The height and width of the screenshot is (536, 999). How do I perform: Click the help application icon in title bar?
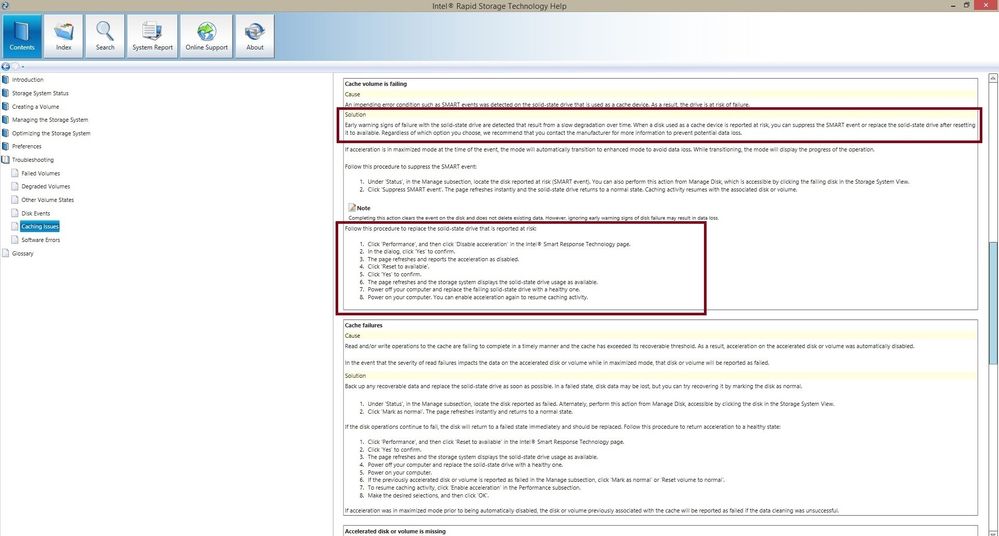pos(5,5)
